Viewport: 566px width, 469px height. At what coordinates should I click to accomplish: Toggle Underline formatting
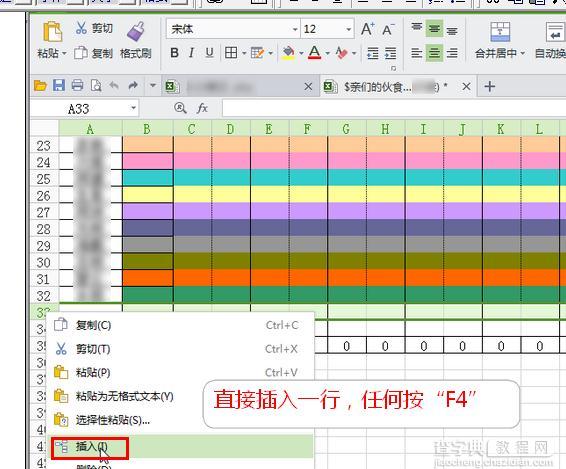209,53
